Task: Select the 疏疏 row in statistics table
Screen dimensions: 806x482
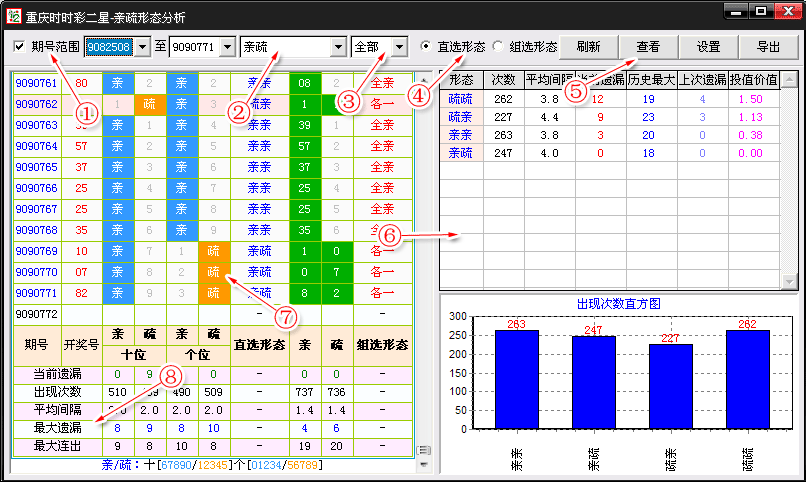Action: point(461,99)
